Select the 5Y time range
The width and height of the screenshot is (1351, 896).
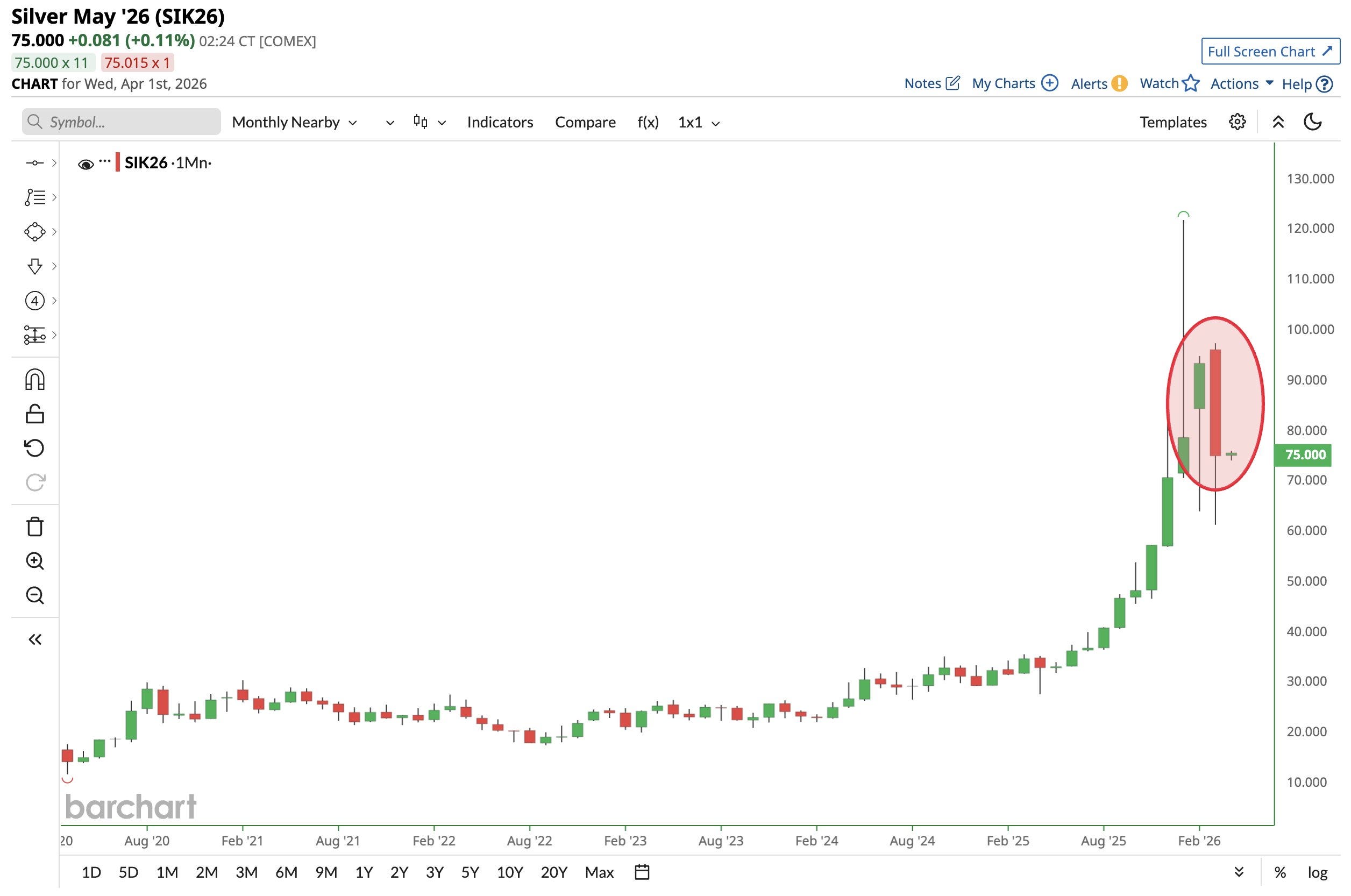(x=470, y=872)
